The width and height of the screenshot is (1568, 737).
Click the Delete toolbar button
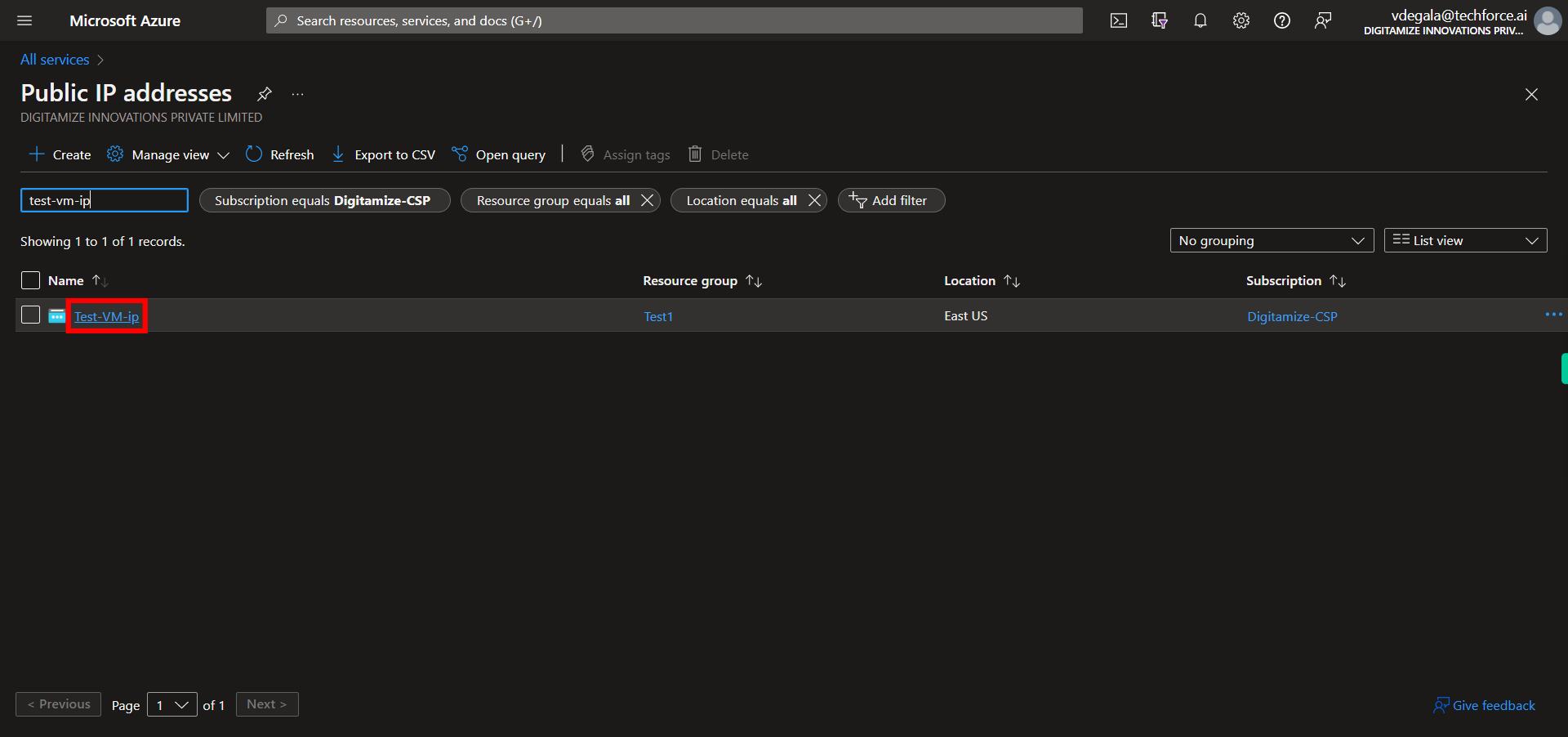[719, 154]
